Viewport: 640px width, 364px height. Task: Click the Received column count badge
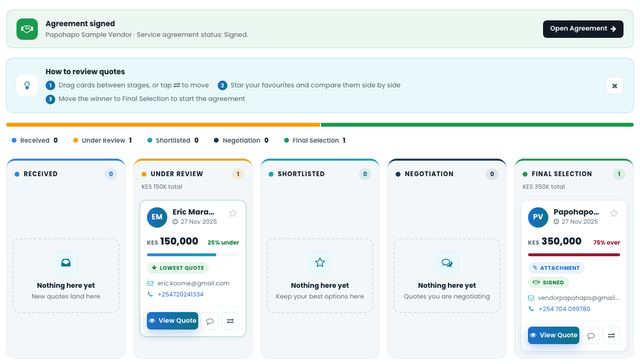click(111, 174)
